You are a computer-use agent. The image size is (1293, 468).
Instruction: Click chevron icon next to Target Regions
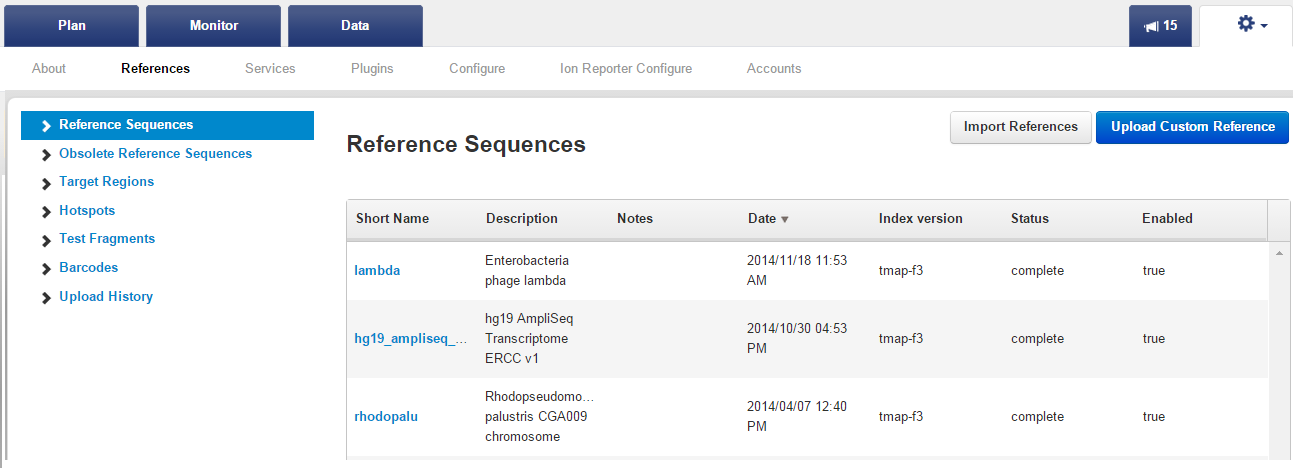point(46,183)
